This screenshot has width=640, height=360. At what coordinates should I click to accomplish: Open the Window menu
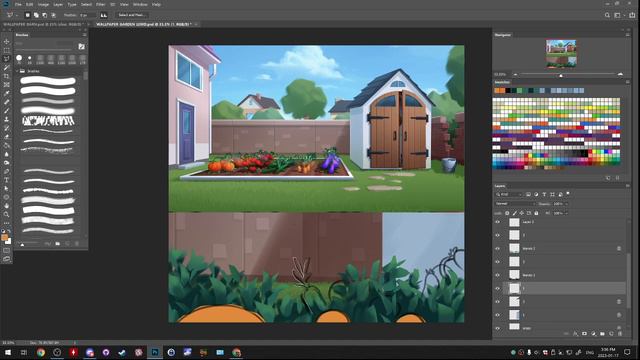click(x=140, y=4)
